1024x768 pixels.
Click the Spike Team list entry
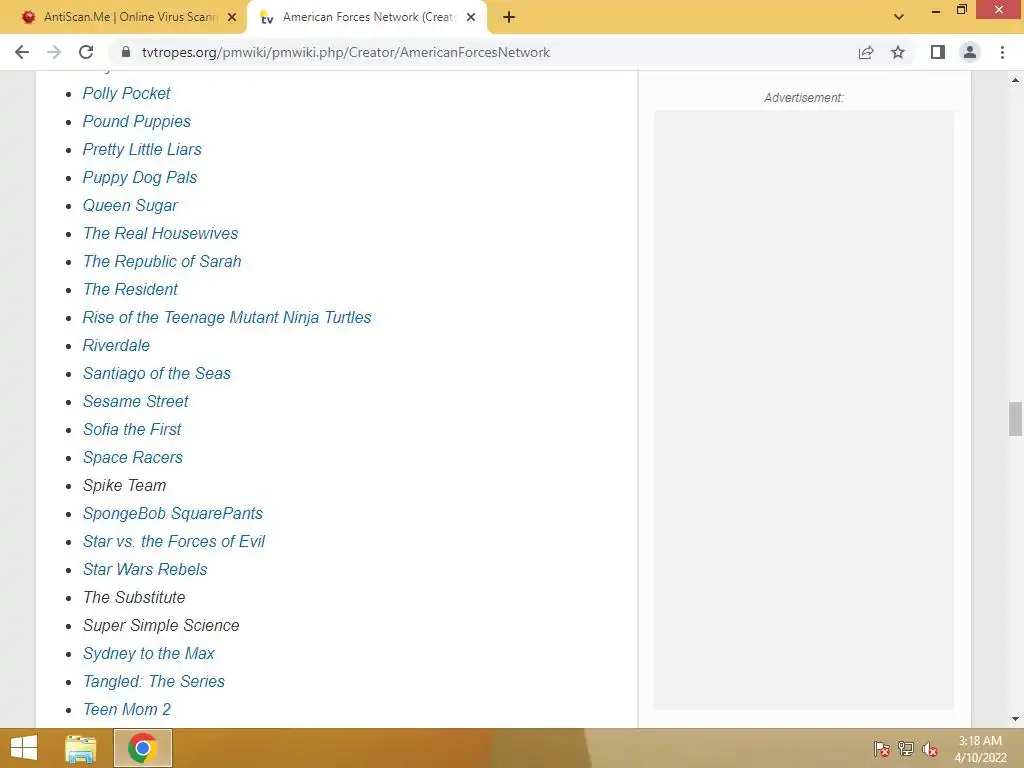[x=124, y=486]
